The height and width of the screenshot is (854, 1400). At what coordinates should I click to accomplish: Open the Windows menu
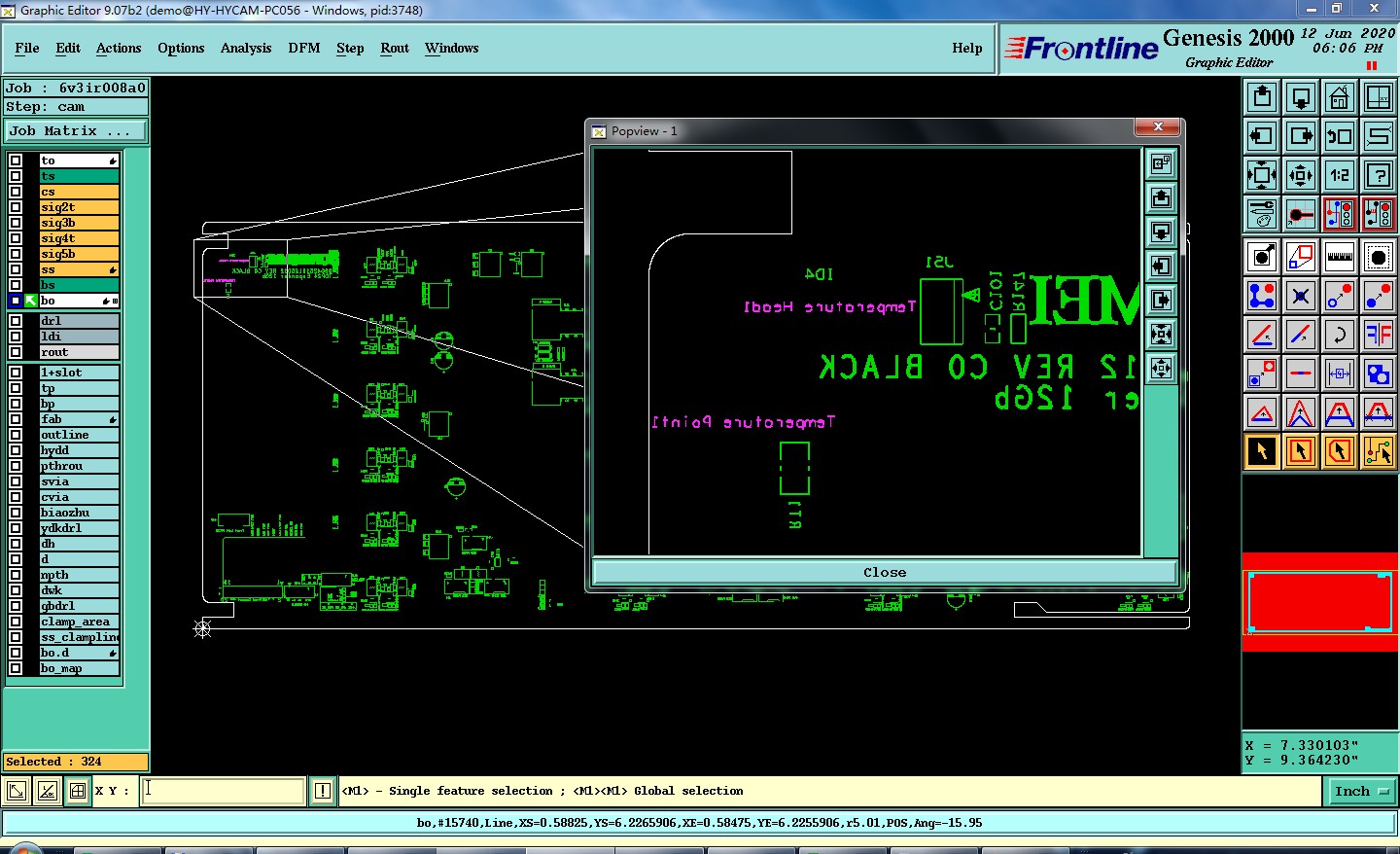(451, 48)
